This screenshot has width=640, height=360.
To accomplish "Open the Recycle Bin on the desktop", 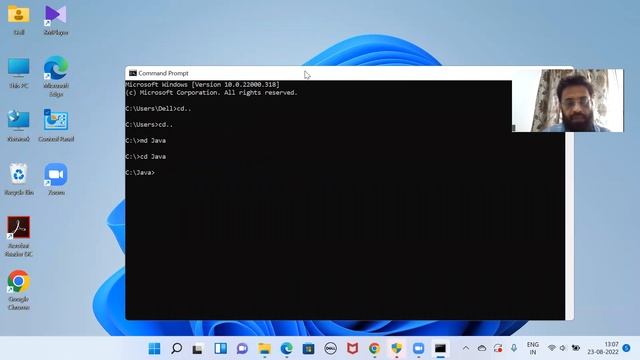I will (19, 180).
